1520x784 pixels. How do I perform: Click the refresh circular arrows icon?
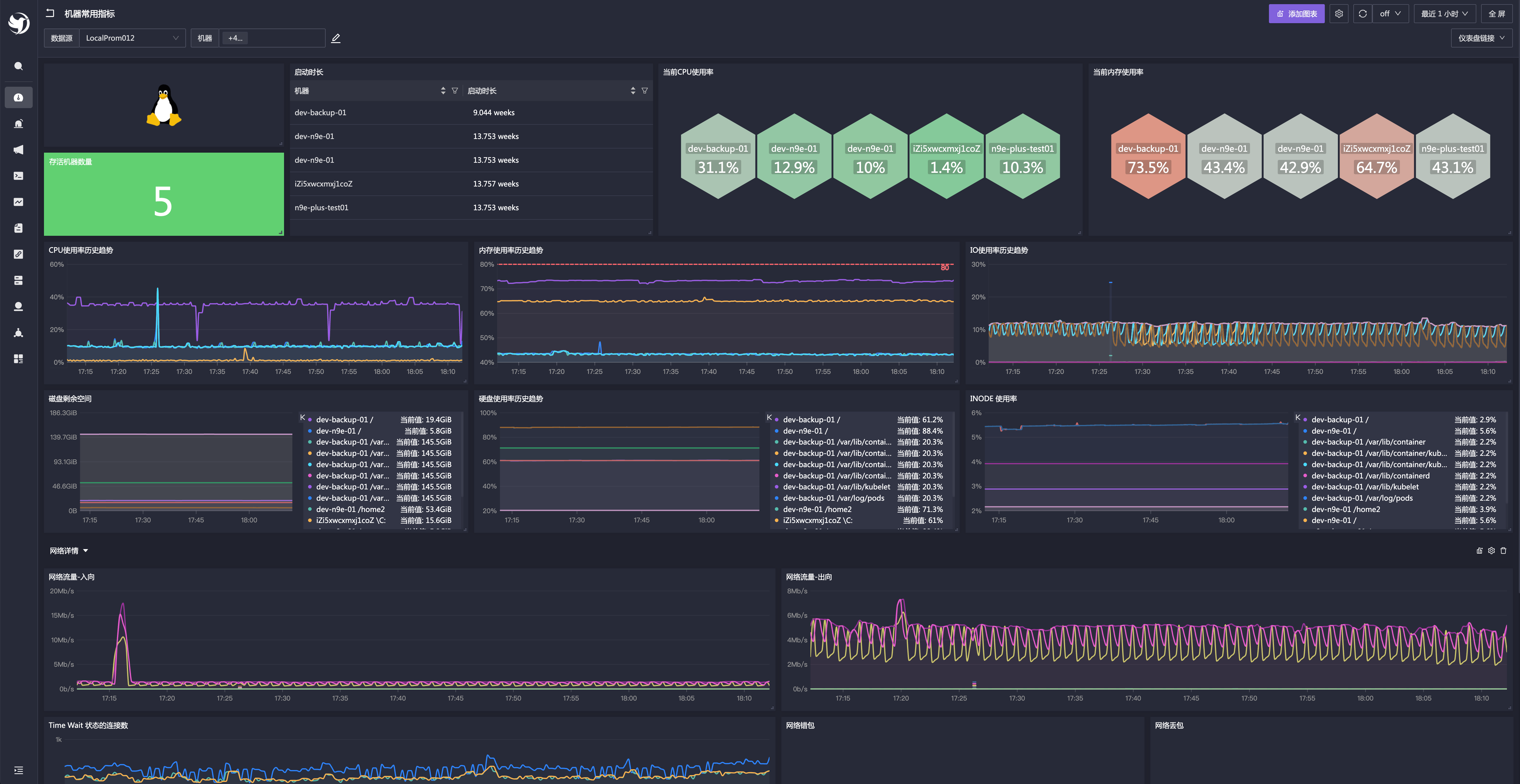tap(1363, 14)
